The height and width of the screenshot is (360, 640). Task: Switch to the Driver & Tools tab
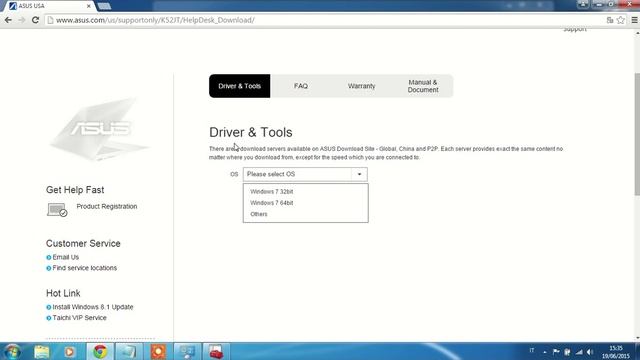[x=240, y=86]
